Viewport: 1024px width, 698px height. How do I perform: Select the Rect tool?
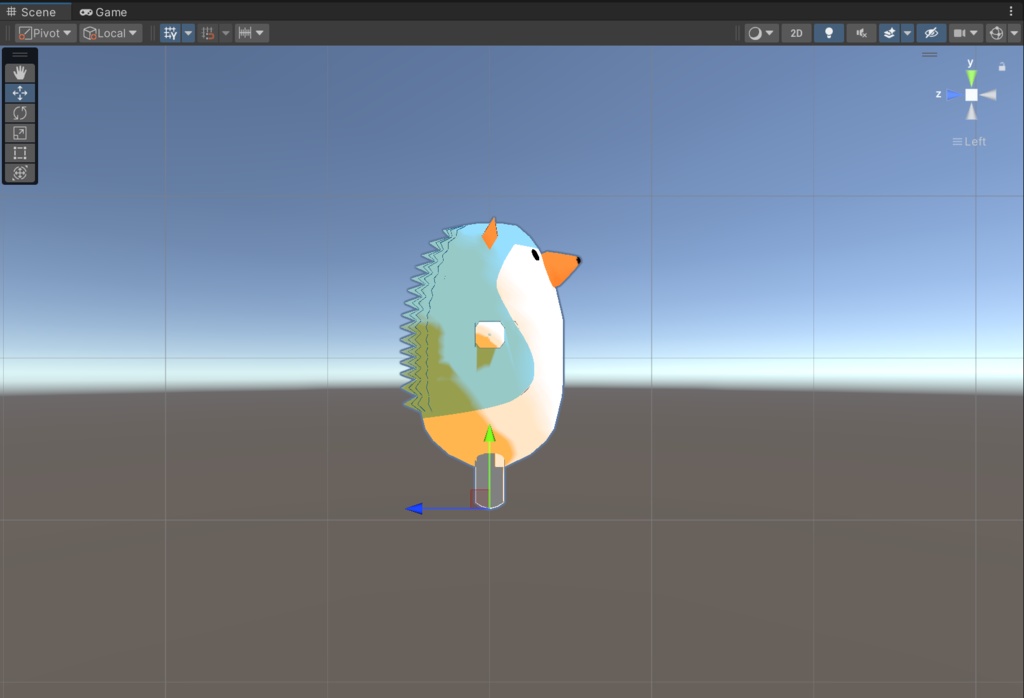click(20, 153)
